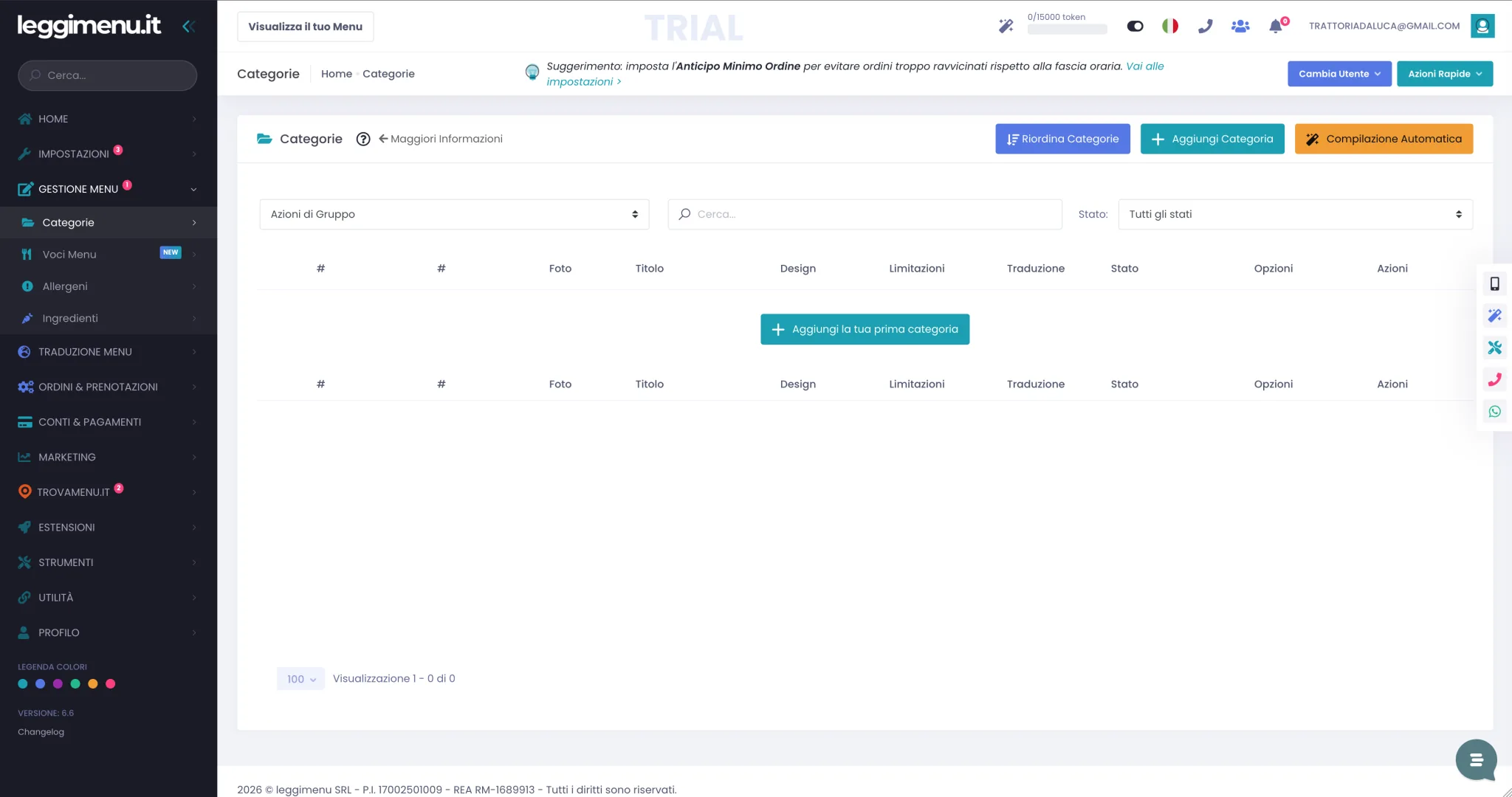Click the phone icon in top bar
This screenshot has height=797, width=1512.
coord(1206,27)
